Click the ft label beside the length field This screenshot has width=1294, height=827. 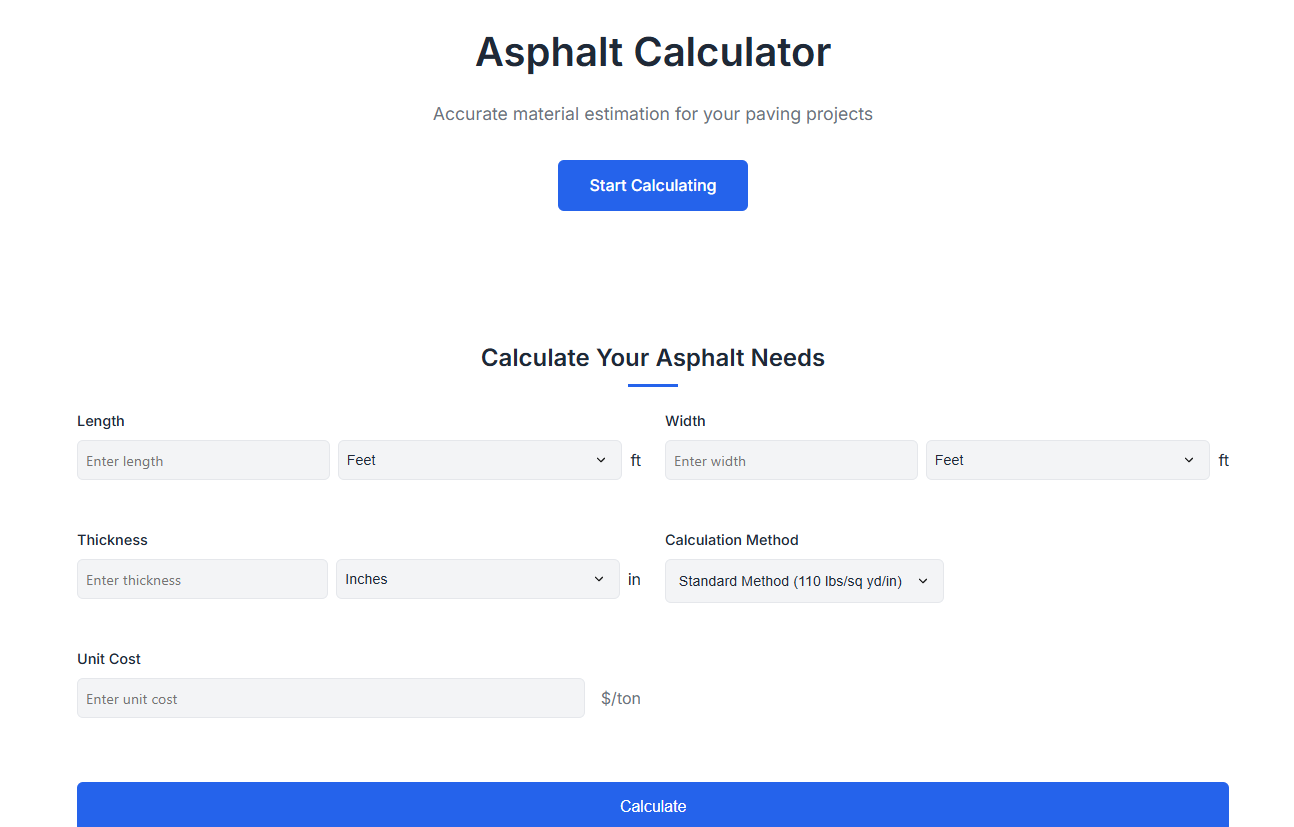[x=635, y=460]
